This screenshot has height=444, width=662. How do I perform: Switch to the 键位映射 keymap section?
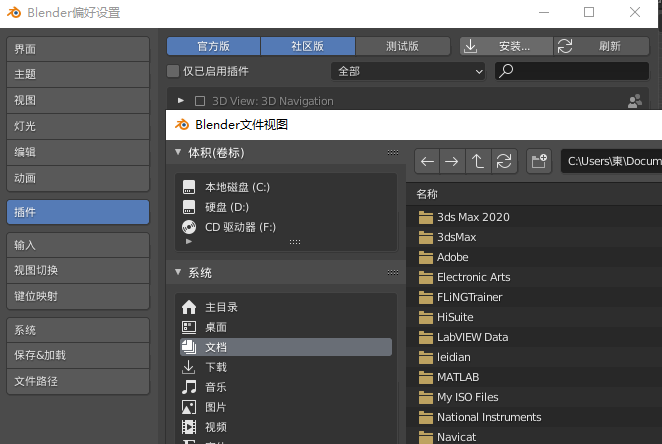click(x=78, y=296)
